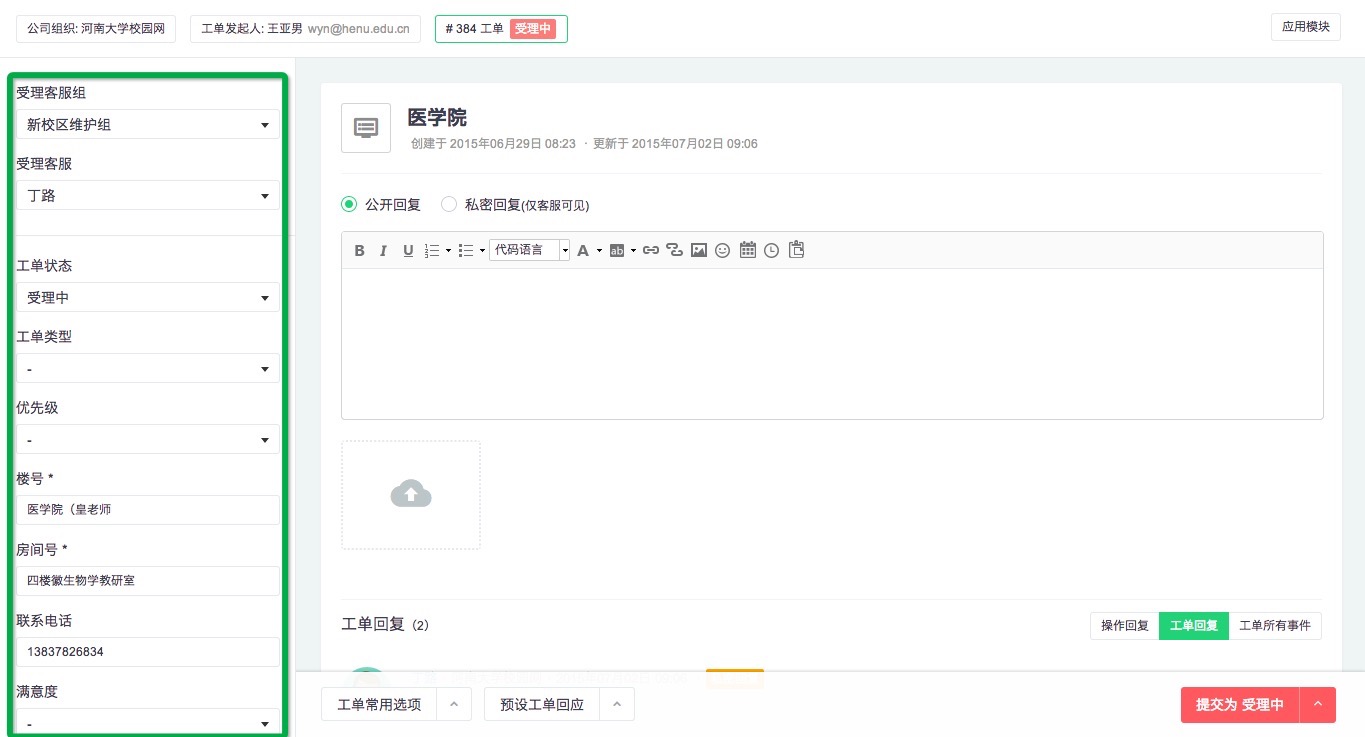The height and width of the screenshot is (737, 1365).
Task: Expand arrow next to 工单常用选项
Action: click(454, 704)
